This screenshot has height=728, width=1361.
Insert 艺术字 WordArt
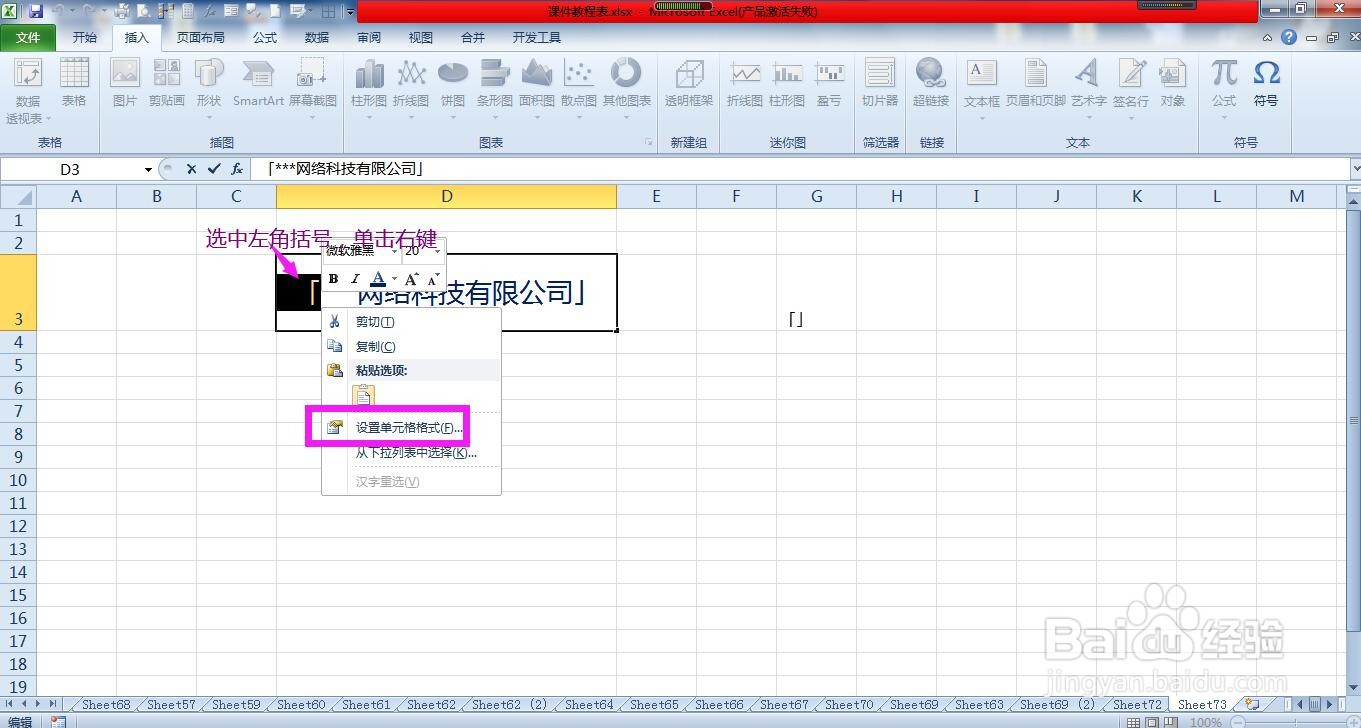point(1086,85)
